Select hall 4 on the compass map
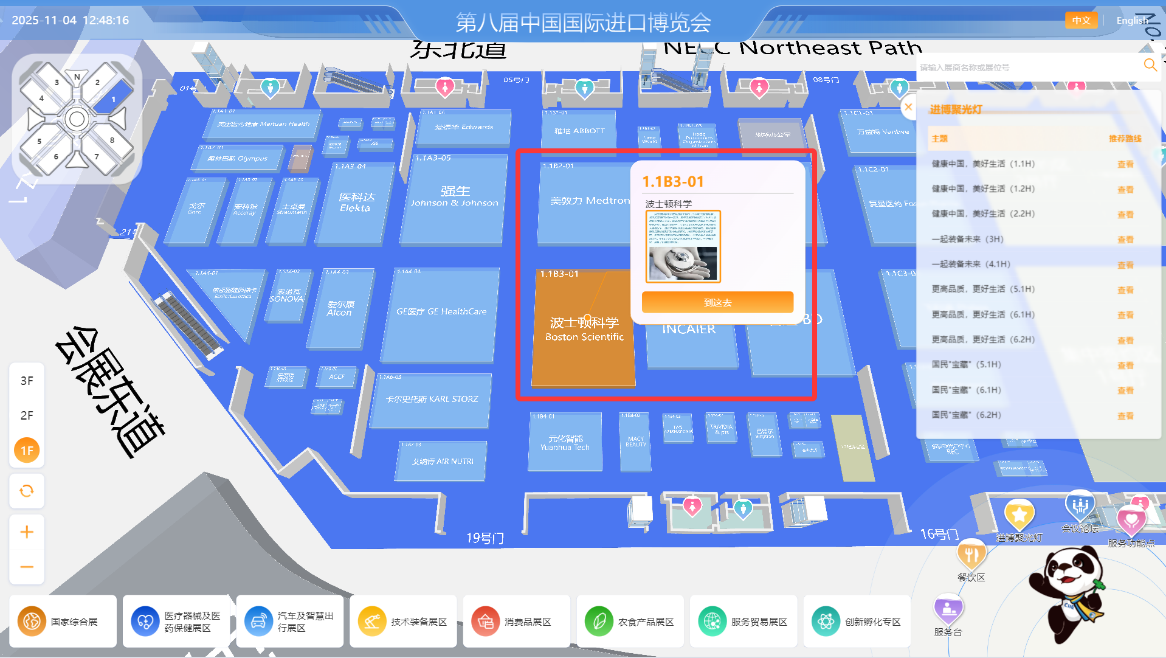 click(41, 98)
